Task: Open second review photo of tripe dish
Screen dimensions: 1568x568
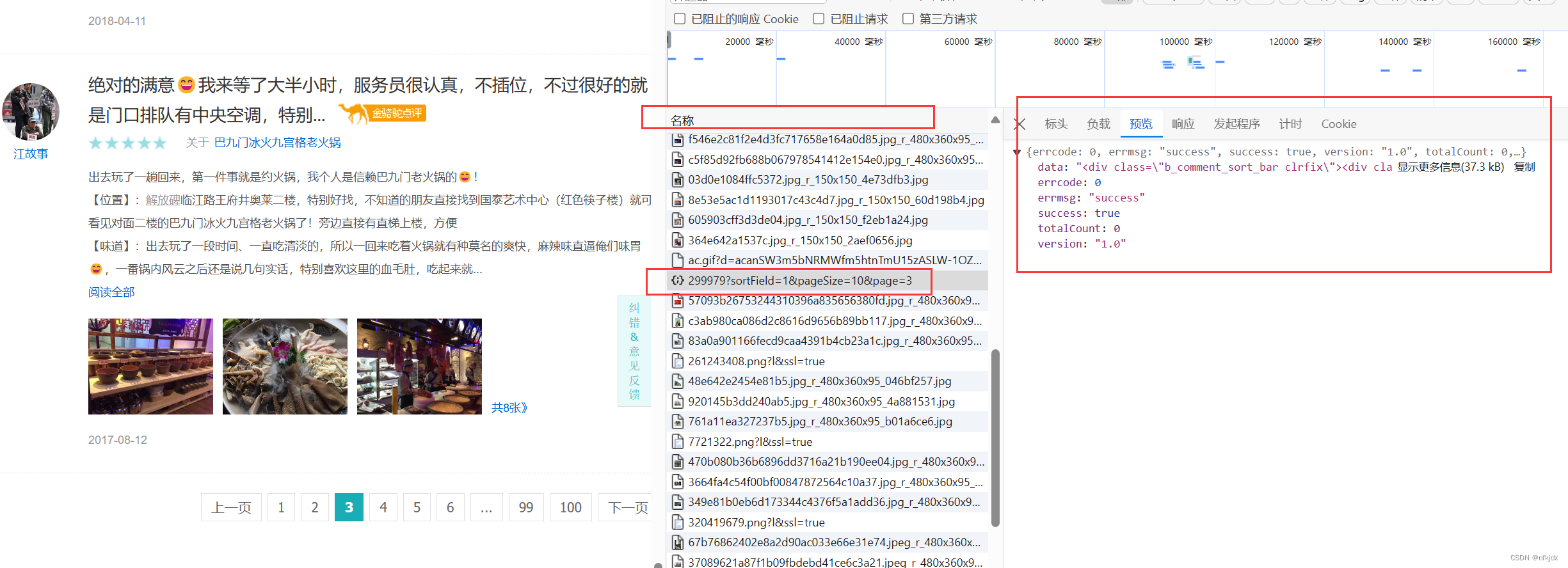Action: pyautogui.click(x=285, y=367)
